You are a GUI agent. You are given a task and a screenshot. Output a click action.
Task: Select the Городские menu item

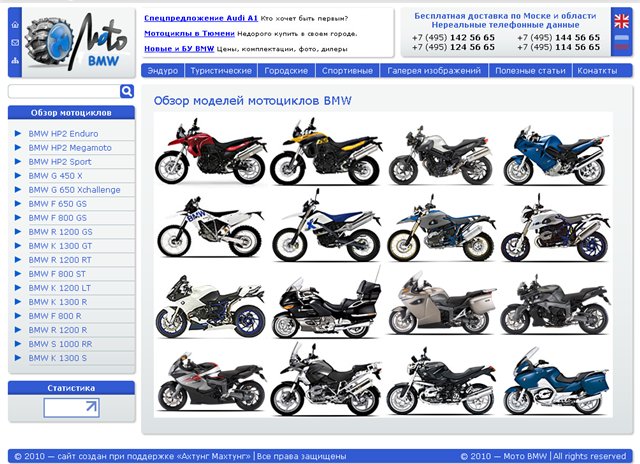(x=286, y=71)
